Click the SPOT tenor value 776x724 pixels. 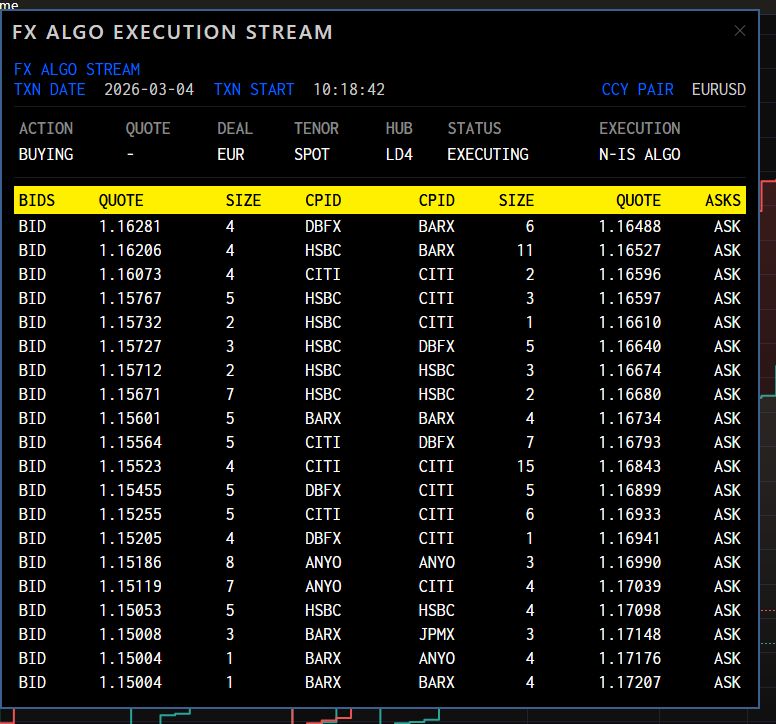pos(311,155)
